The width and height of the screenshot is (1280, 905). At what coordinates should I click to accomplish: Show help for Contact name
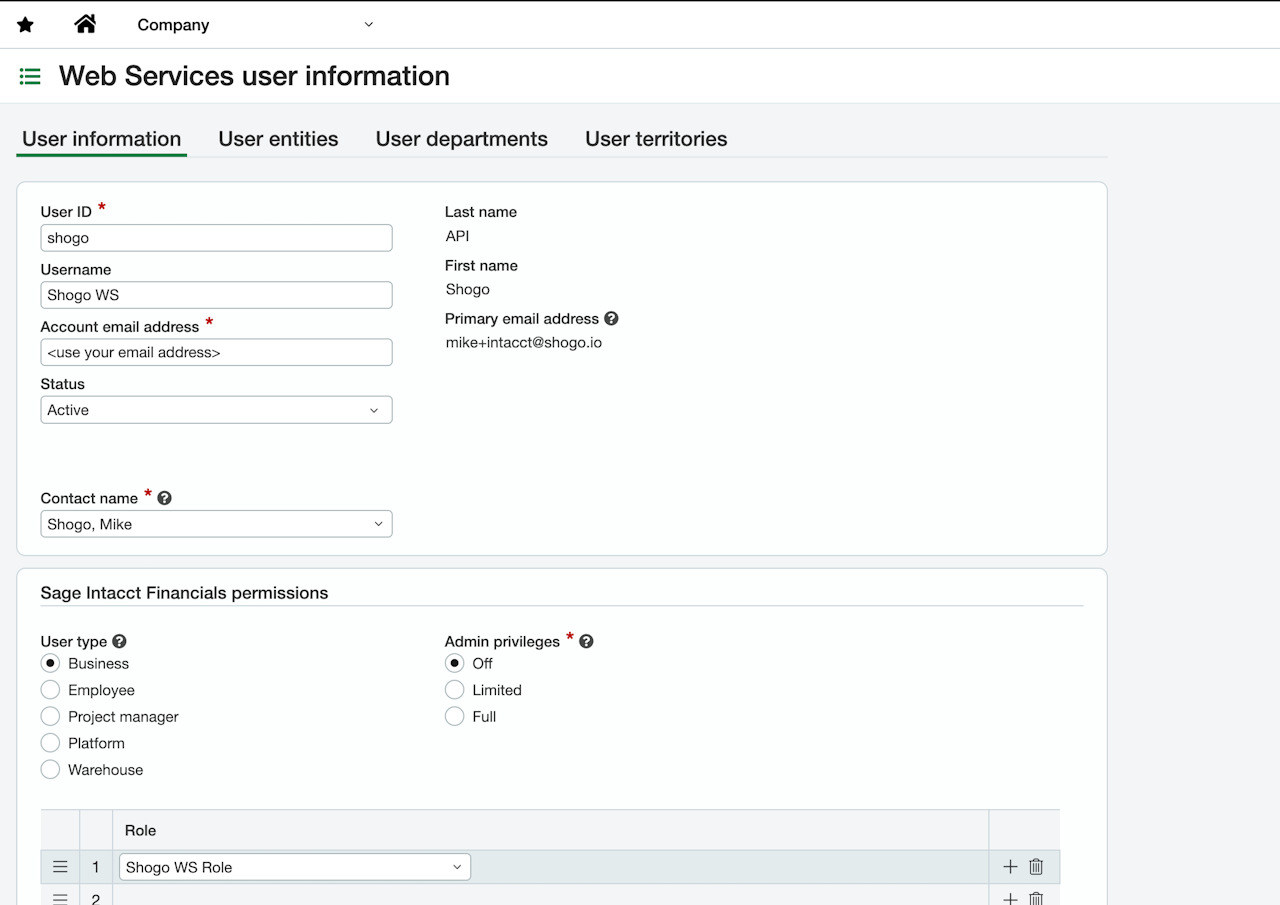pos(165,497)
